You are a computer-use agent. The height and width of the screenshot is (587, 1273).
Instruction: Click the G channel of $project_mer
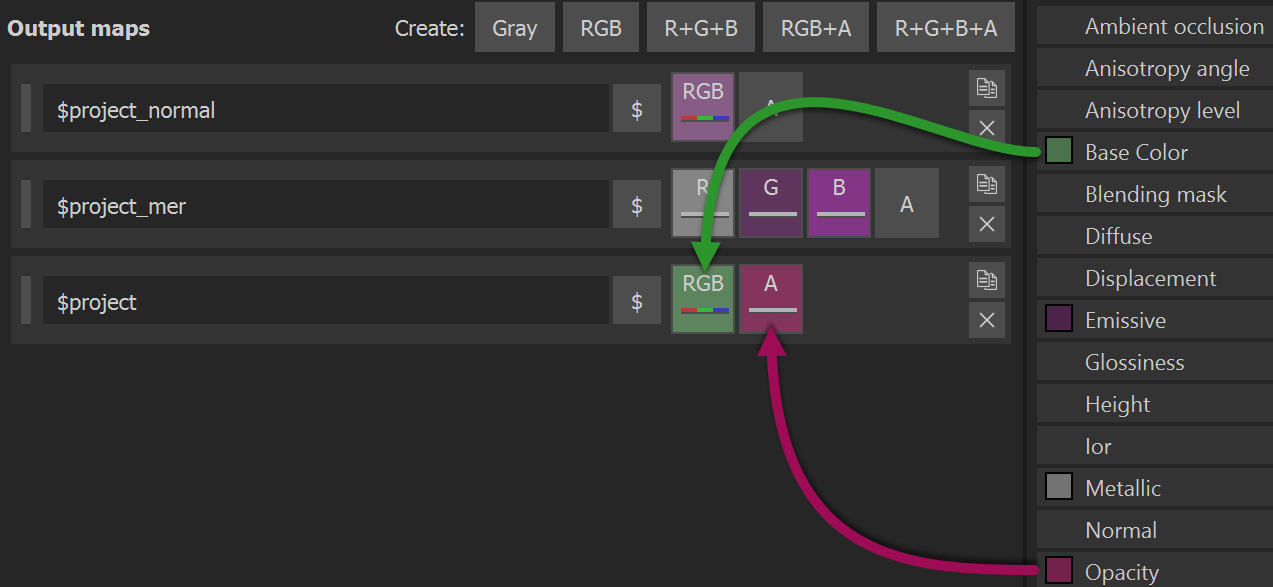[x=771, y=202]
